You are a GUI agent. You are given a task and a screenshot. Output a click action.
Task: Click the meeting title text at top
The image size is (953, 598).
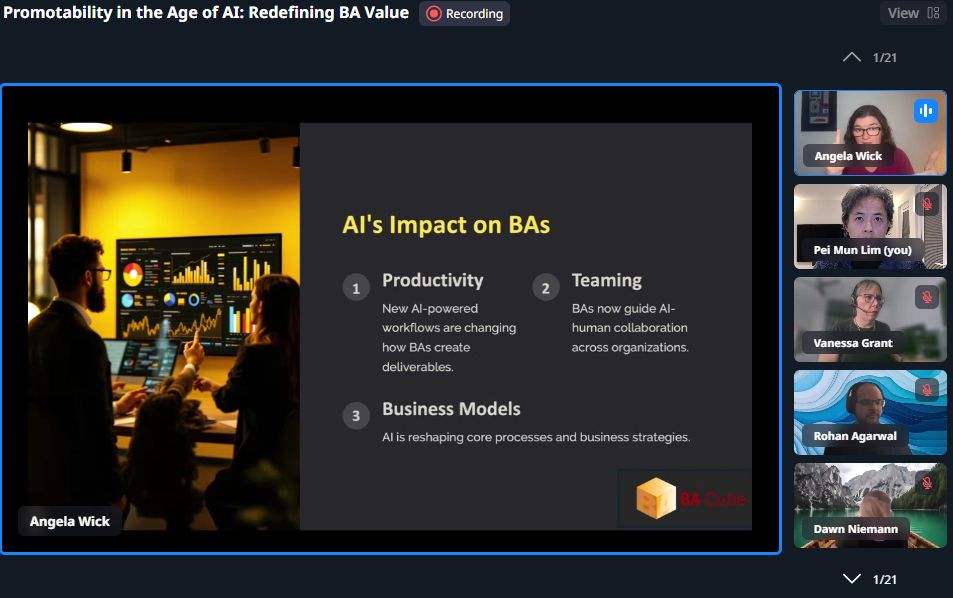coord(206,13)
